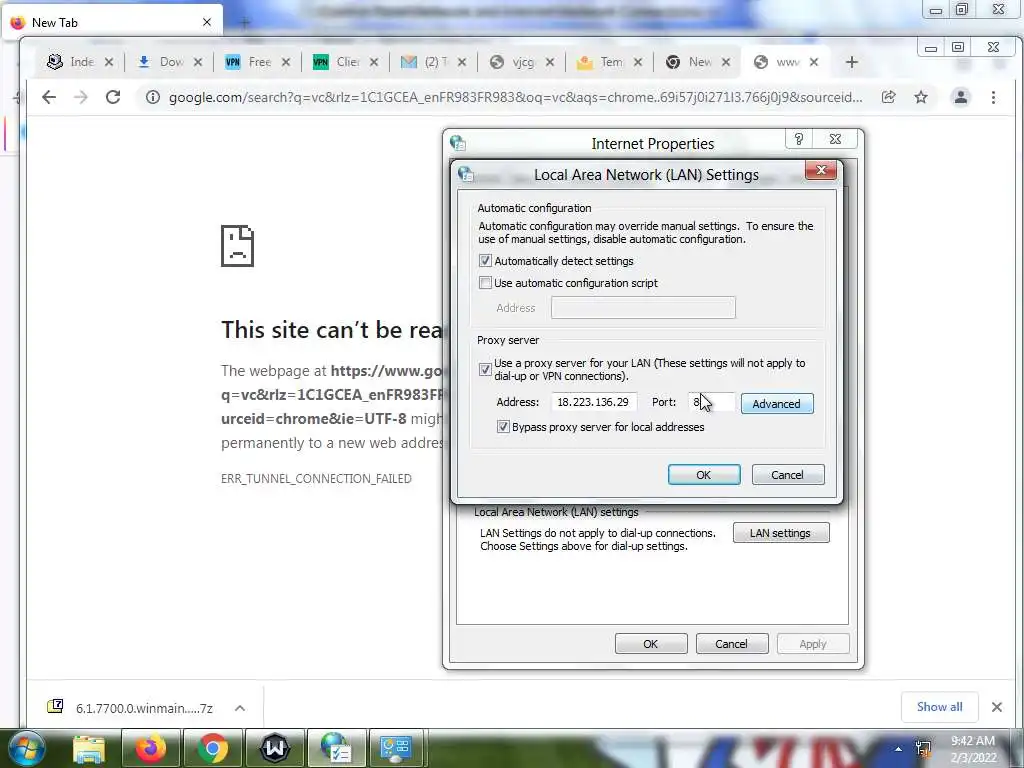Bookmark this page with the star icon

pos(921,97)
